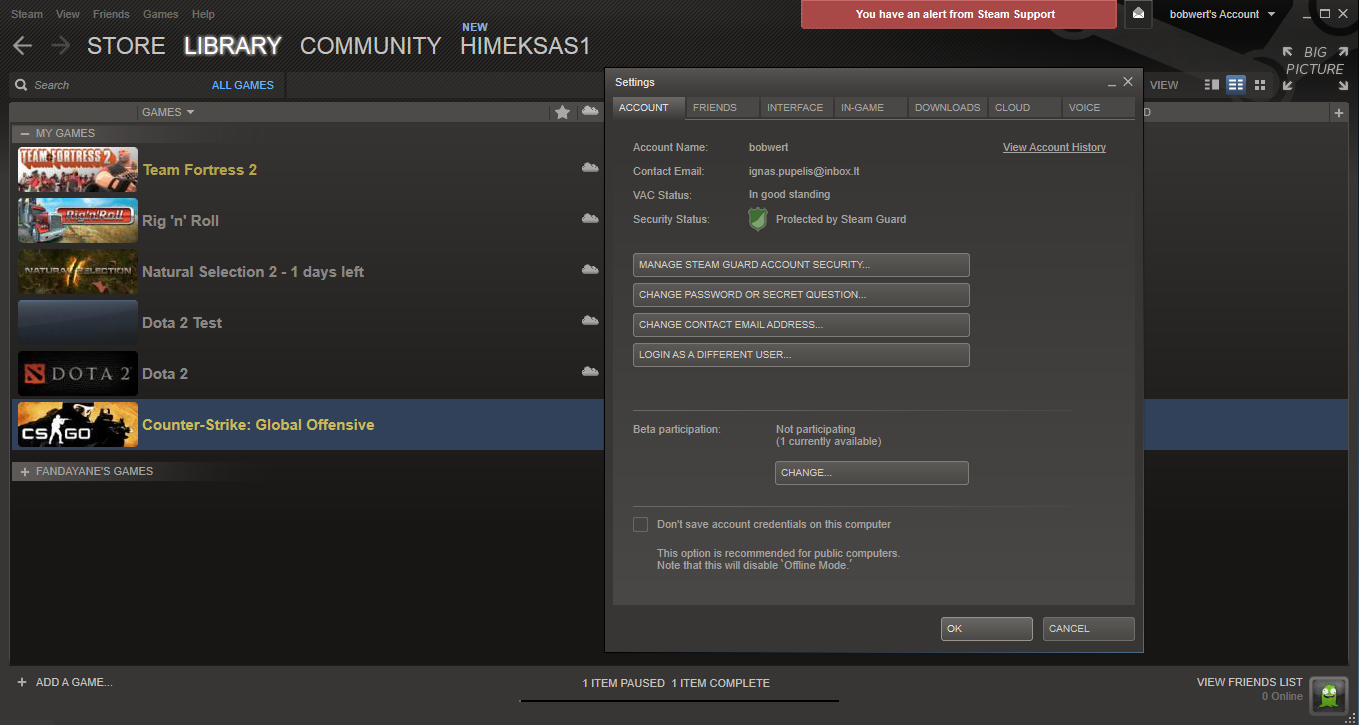Open the Steam menu
The height and width of the screenshot is (725, 1359).
(x=27, y=14)
